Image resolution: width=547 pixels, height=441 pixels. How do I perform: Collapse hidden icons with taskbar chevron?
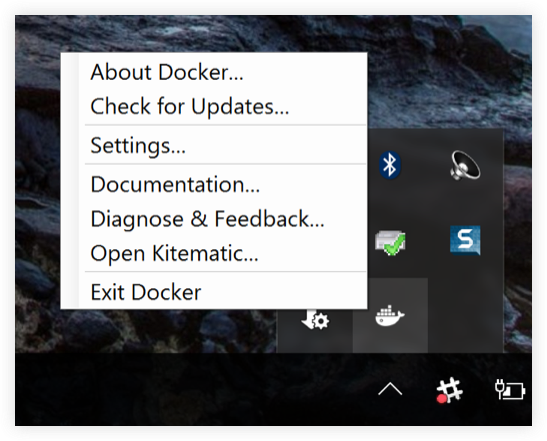click(x=390, y=389)
